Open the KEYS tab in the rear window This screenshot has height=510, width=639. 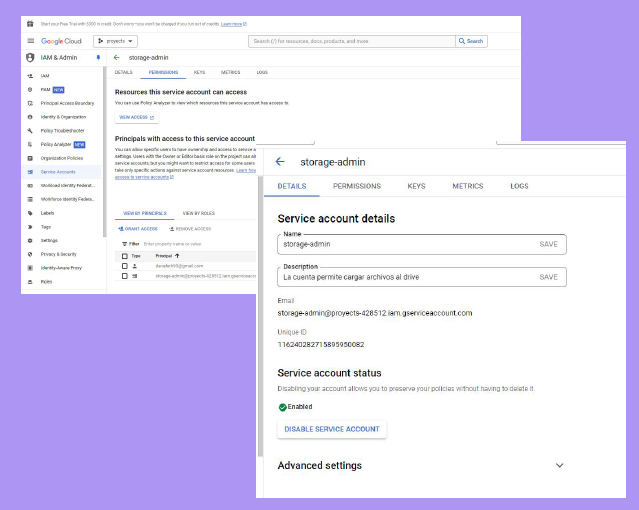(199, 72)
